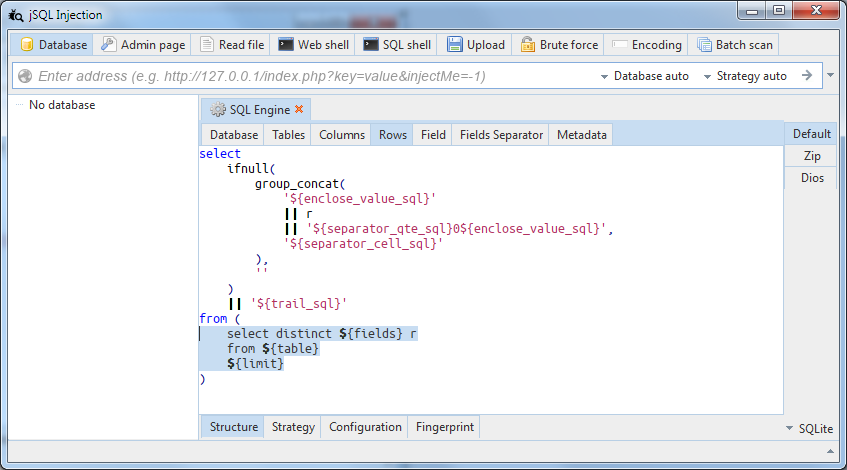Maximize the jSQL Injection window
Screen dimensions: 847x470
[778, 11]
